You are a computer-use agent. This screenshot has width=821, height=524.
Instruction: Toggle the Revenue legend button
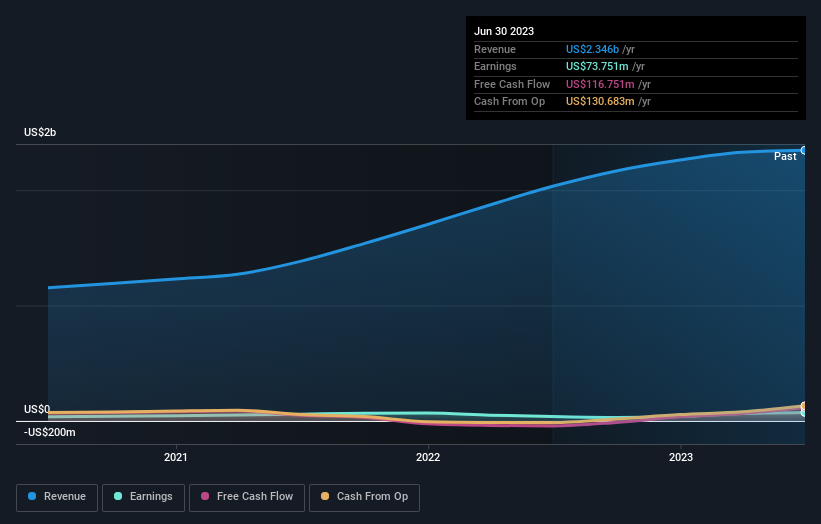(x=57, y=497)
